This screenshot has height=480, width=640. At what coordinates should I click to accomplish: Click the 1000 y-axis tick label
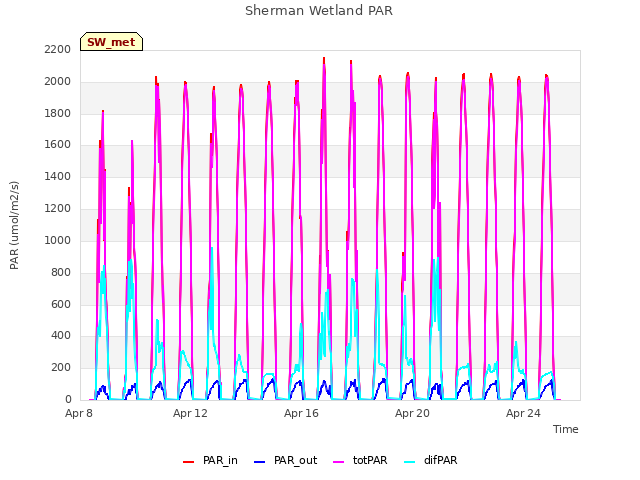click(58, 240)
